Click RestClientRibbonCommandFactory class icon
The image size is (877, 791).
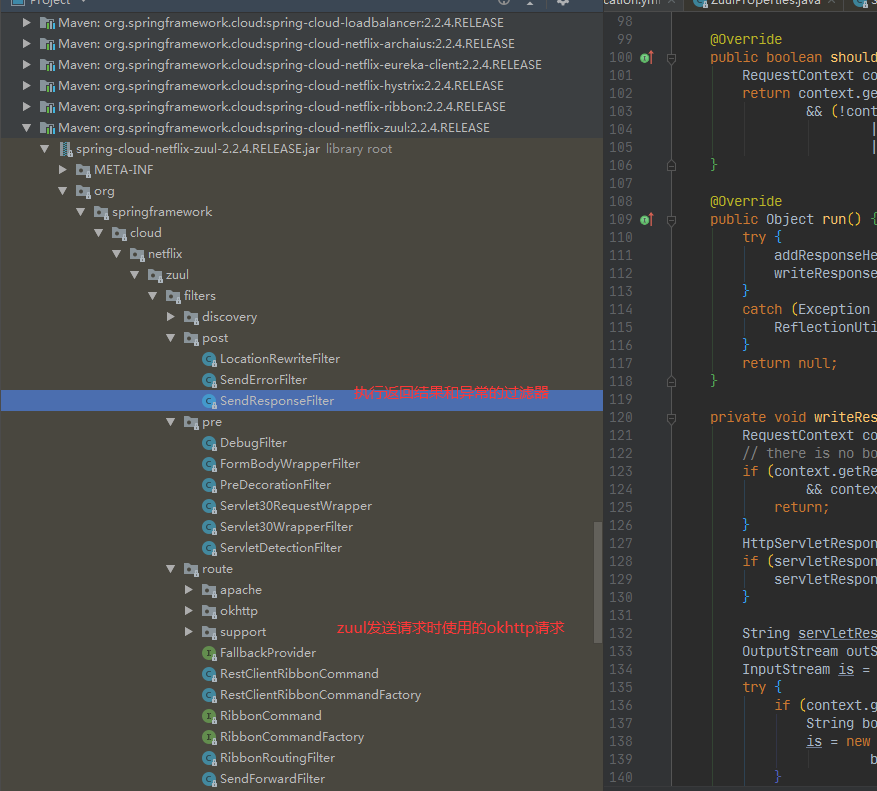[x=209, y=695]
